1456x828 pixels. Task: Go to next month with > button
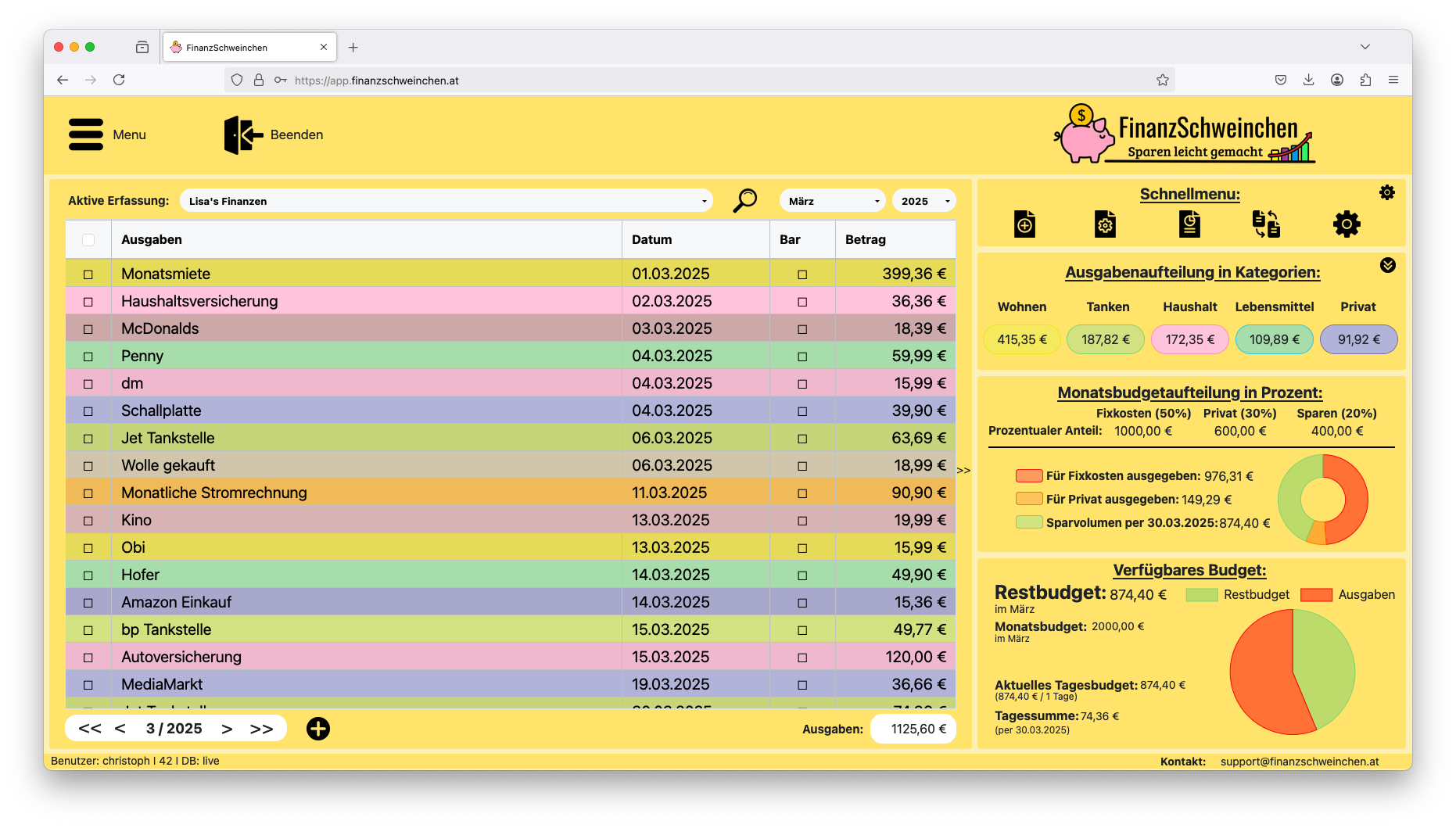[x=227, y=729]
